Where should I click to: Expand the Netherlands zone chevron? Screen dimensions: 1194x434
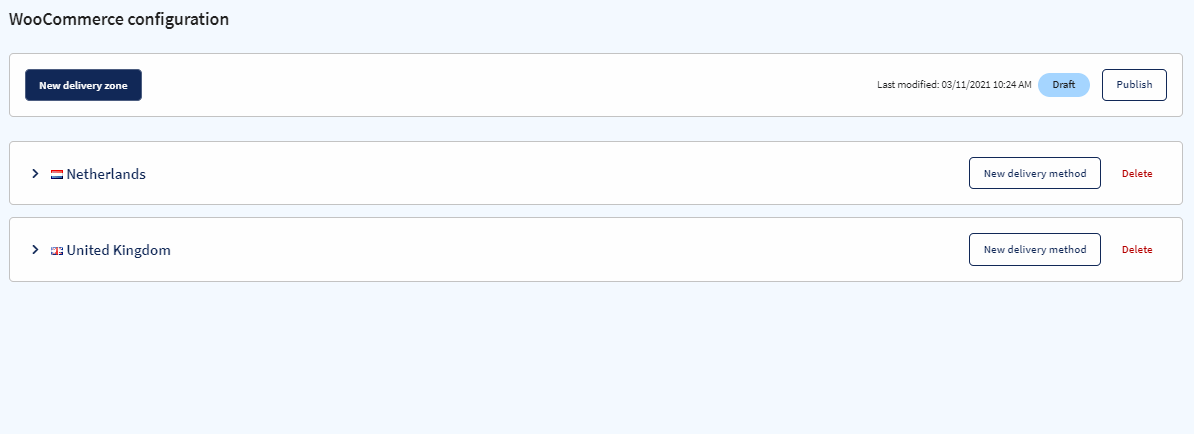tap(35, 174)
